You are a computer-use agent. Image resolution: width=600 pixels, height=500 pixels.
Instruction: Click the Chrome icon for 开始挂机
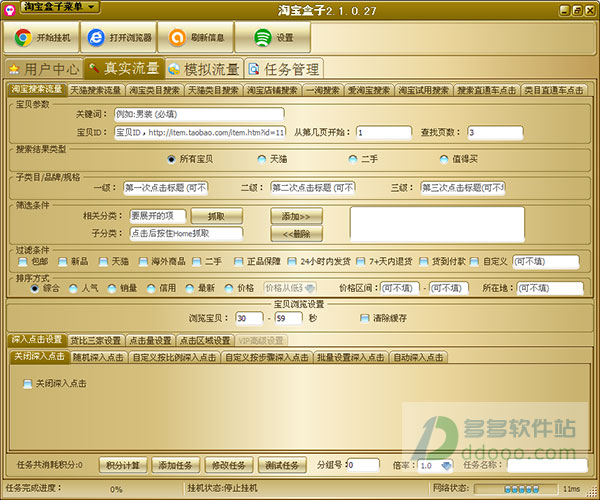23,37
